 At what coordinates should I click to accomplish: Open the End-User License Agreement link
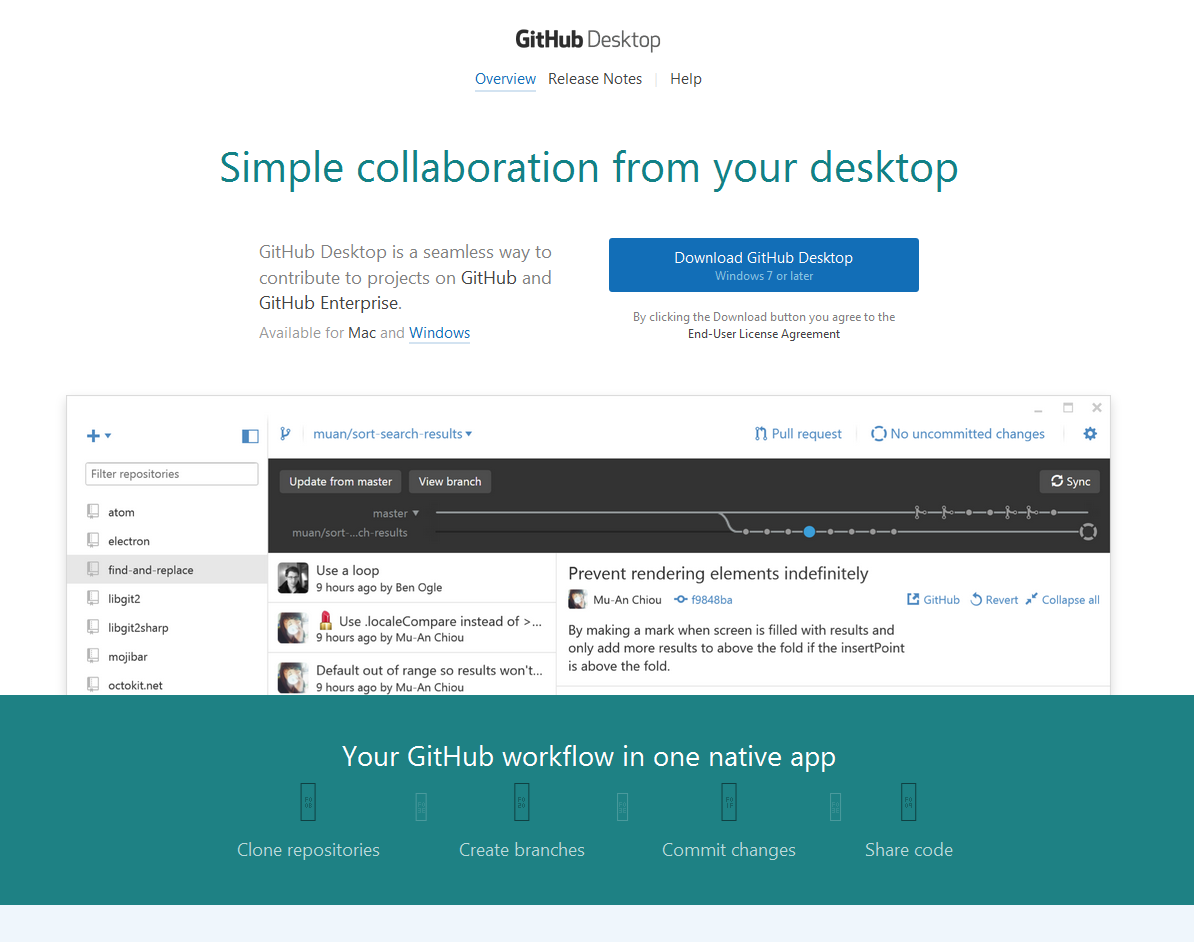coord(764,334)
